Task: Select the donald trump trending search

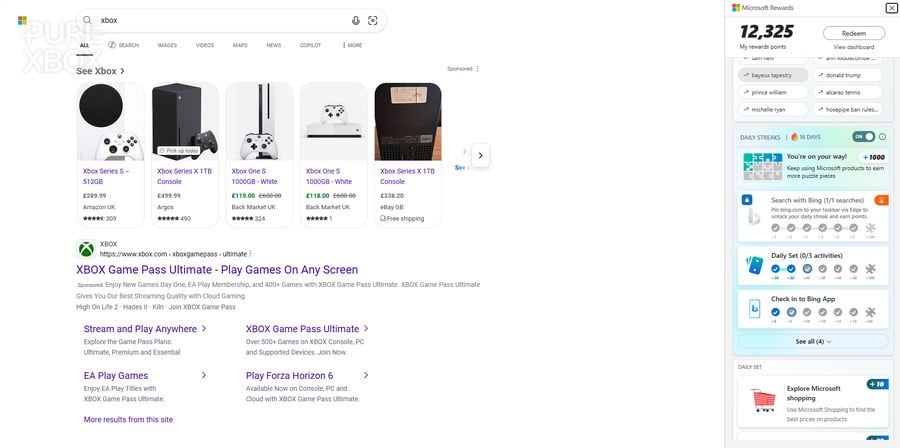Action: pyautogui.click(x=847, y=75)
